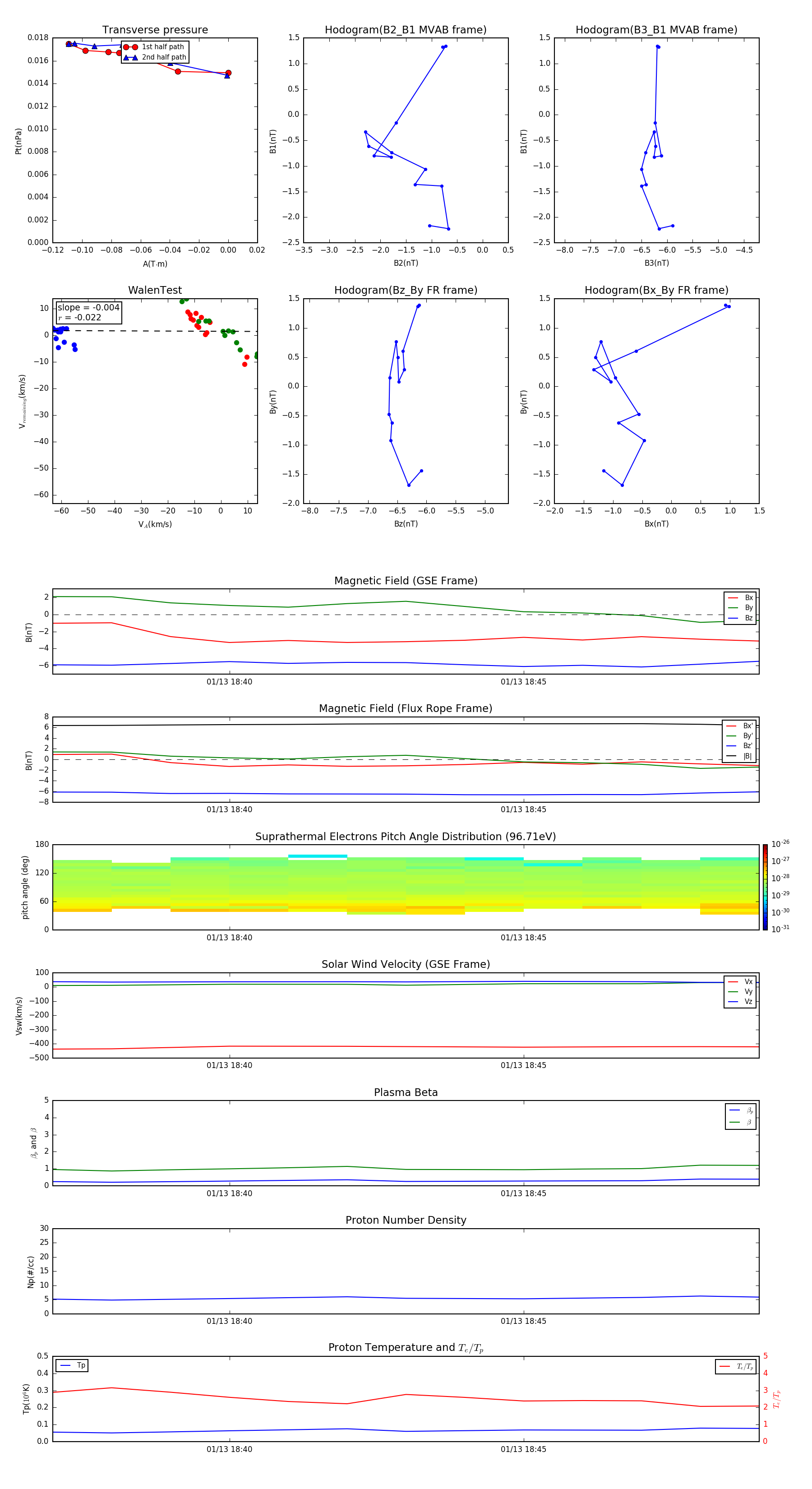The width and height of the screenshot is (812, 1489).
Task: Select the 'Hodogram(B2_B1 MVAB frame)' title
Action: coord(406,30)
